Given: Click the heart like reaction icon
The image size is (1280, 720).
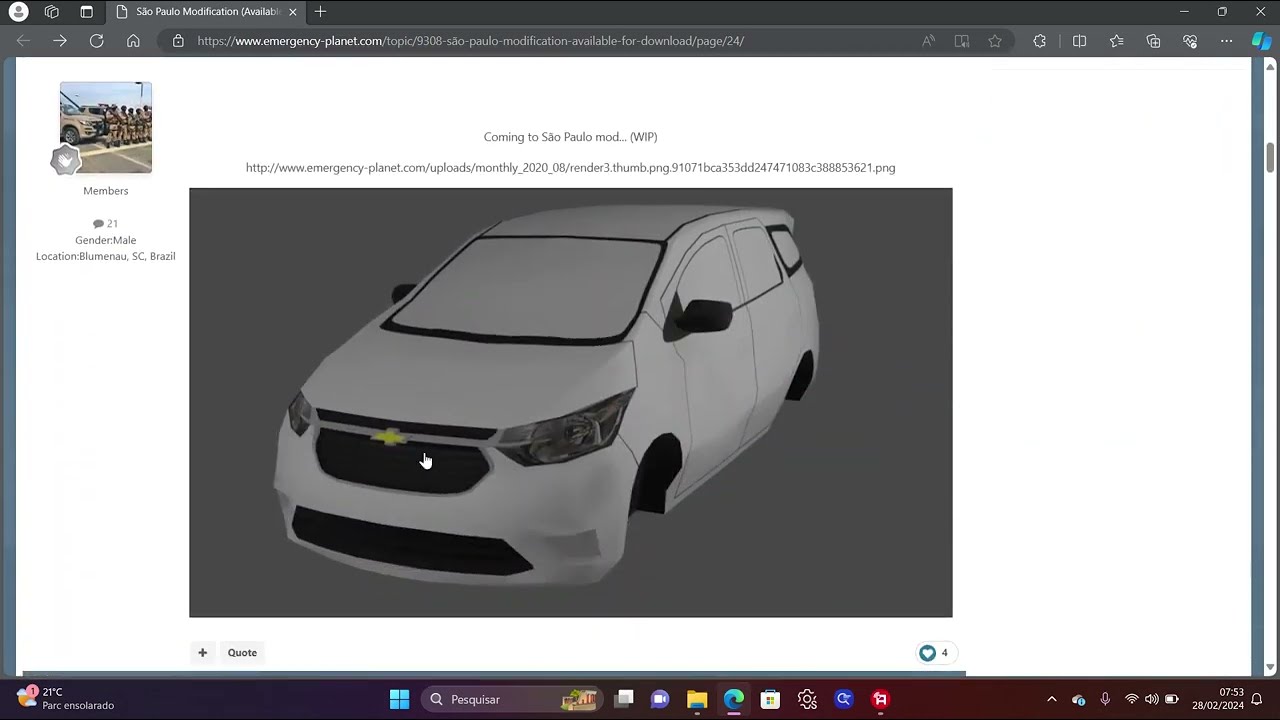Looking at the screenshot, I should [927, 653].
